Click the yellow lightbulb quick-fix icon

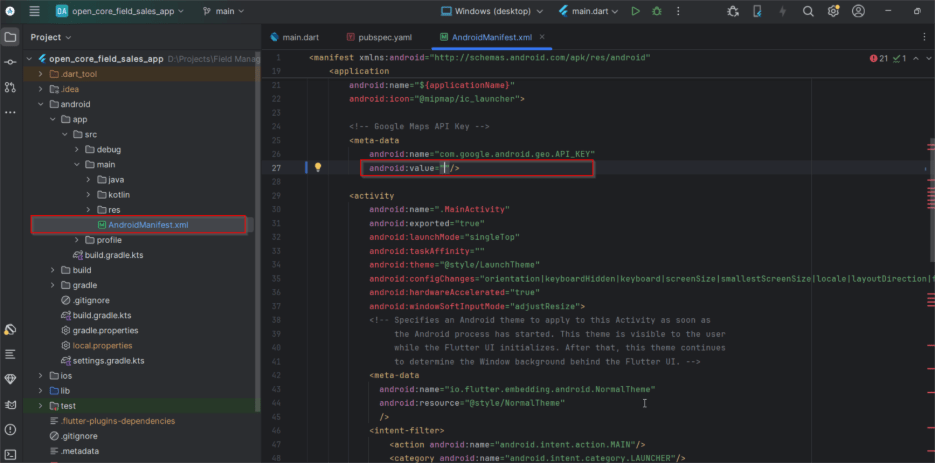point(318,168)
